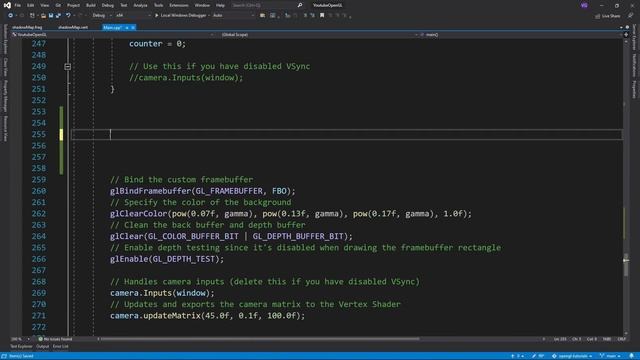
Task: Click the Item(s) Saved status text
Action: click(x=21, y=356)
